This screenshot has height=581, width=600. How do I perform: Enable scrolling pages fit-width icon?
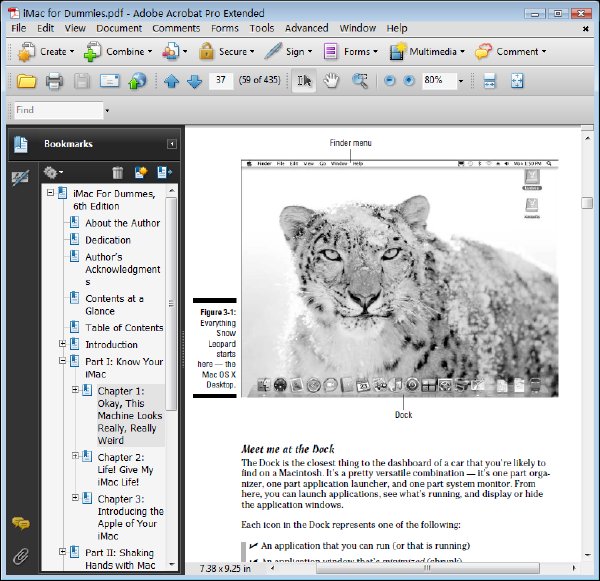(x=489, y=81)
